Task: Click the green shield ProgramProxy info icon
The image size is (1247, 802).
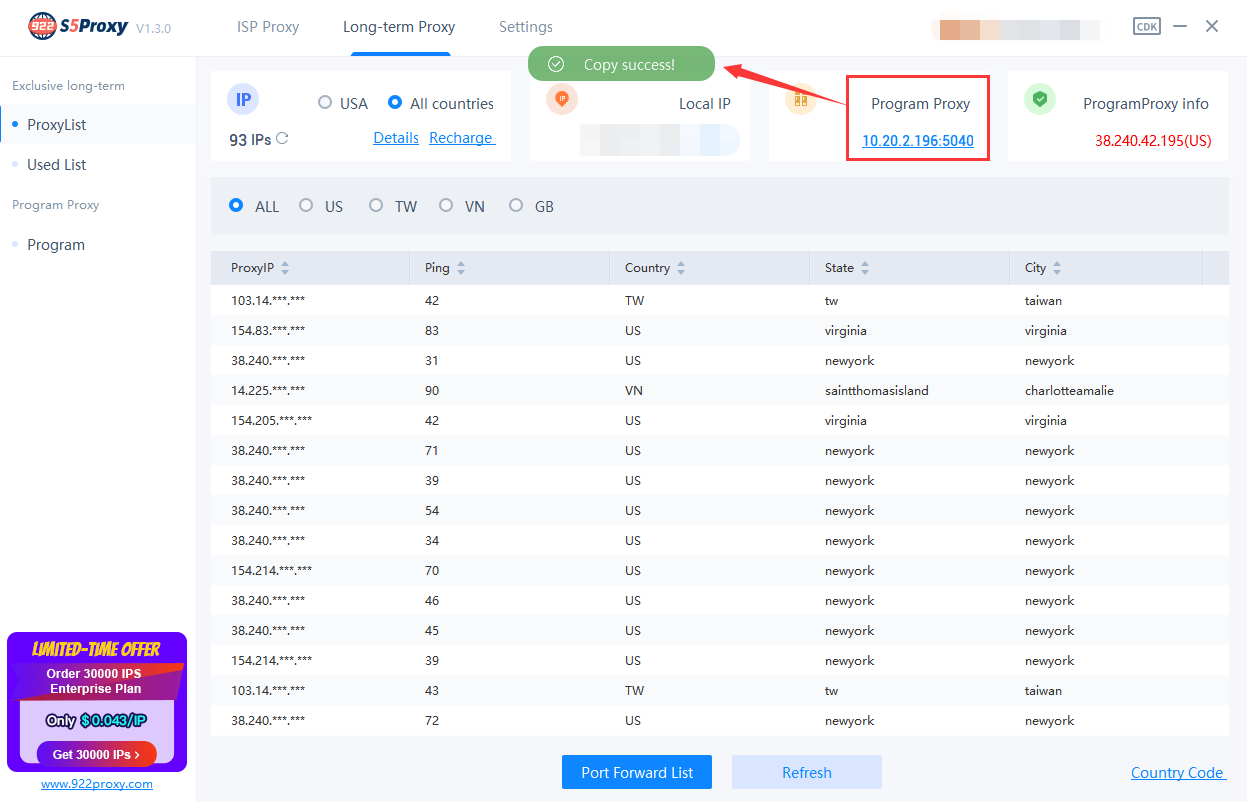Action: [1040, 99]
